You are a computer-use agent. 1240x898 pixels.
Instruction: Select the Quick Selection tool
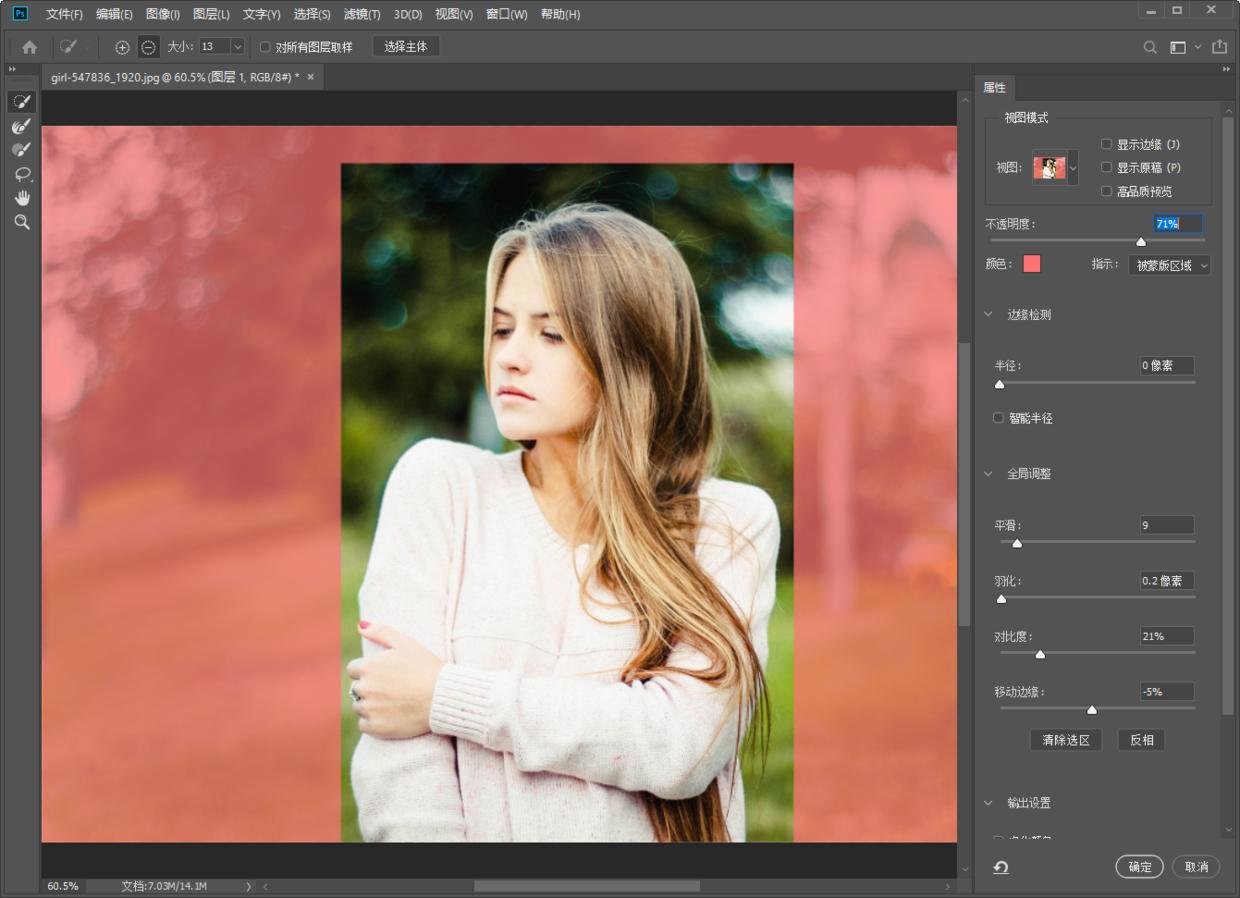pos(21,101)
